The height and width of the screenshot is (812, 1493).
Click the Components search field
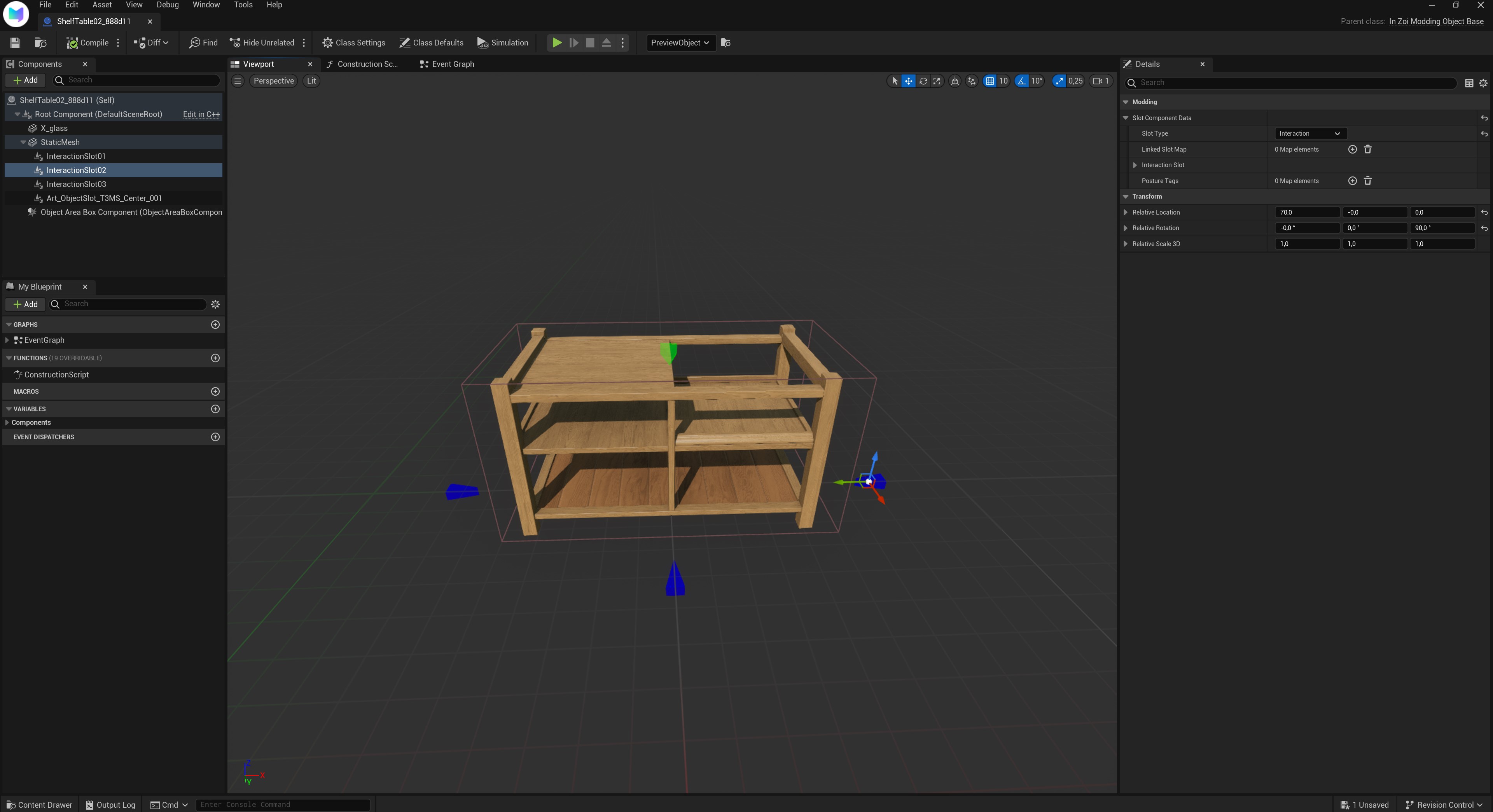137,80
